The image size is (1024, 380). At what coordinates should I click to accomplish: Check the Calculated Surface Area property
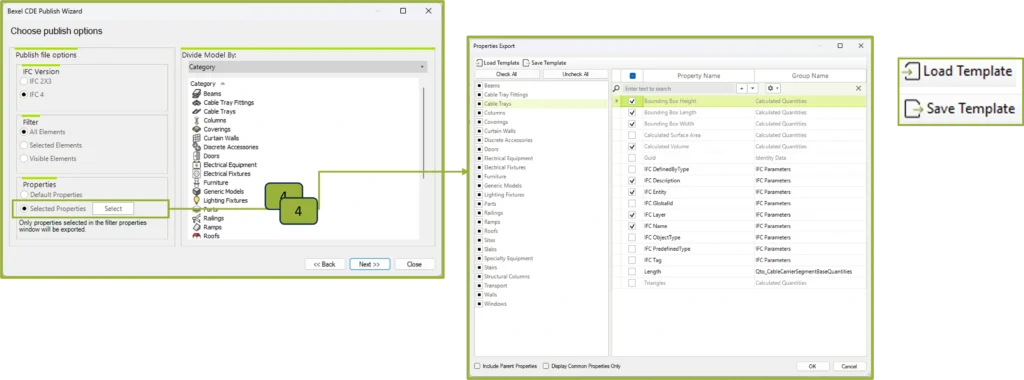[x=632, y=135]
